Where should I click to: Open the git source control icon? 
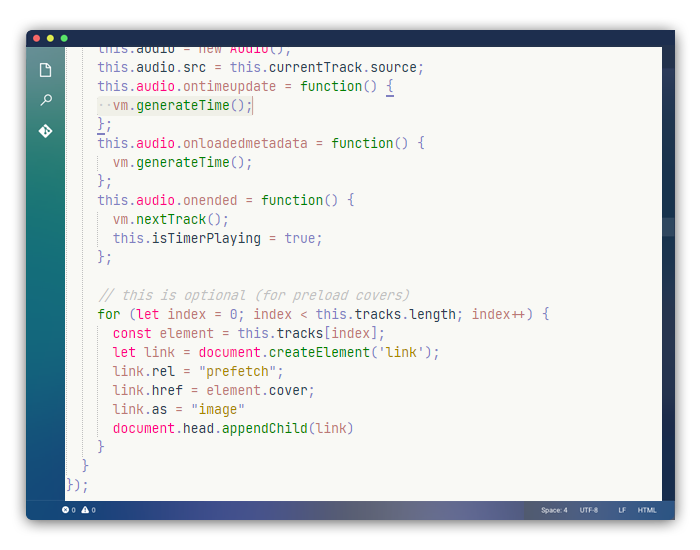click(46, 131)
